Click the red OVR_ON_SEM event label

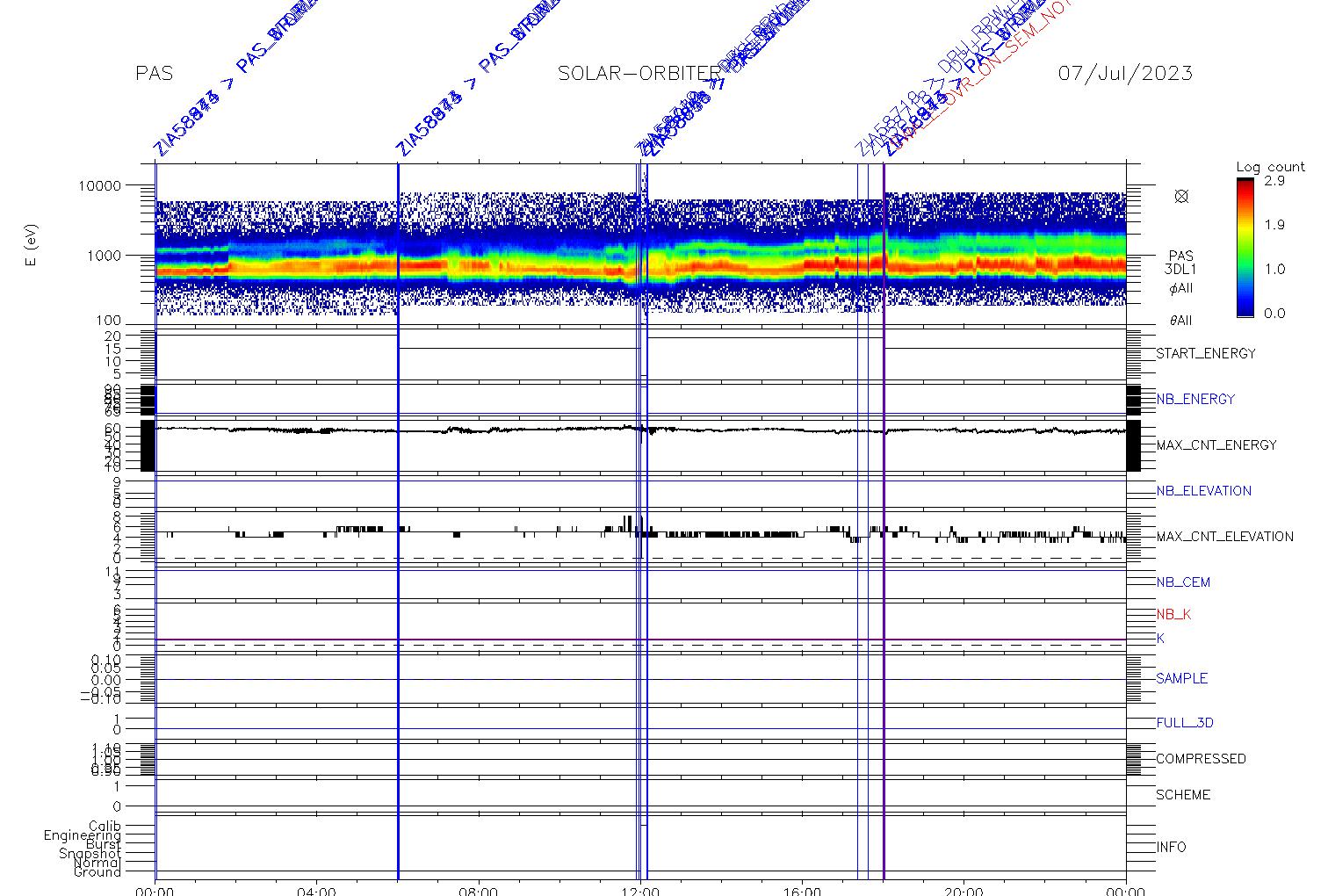984,75
